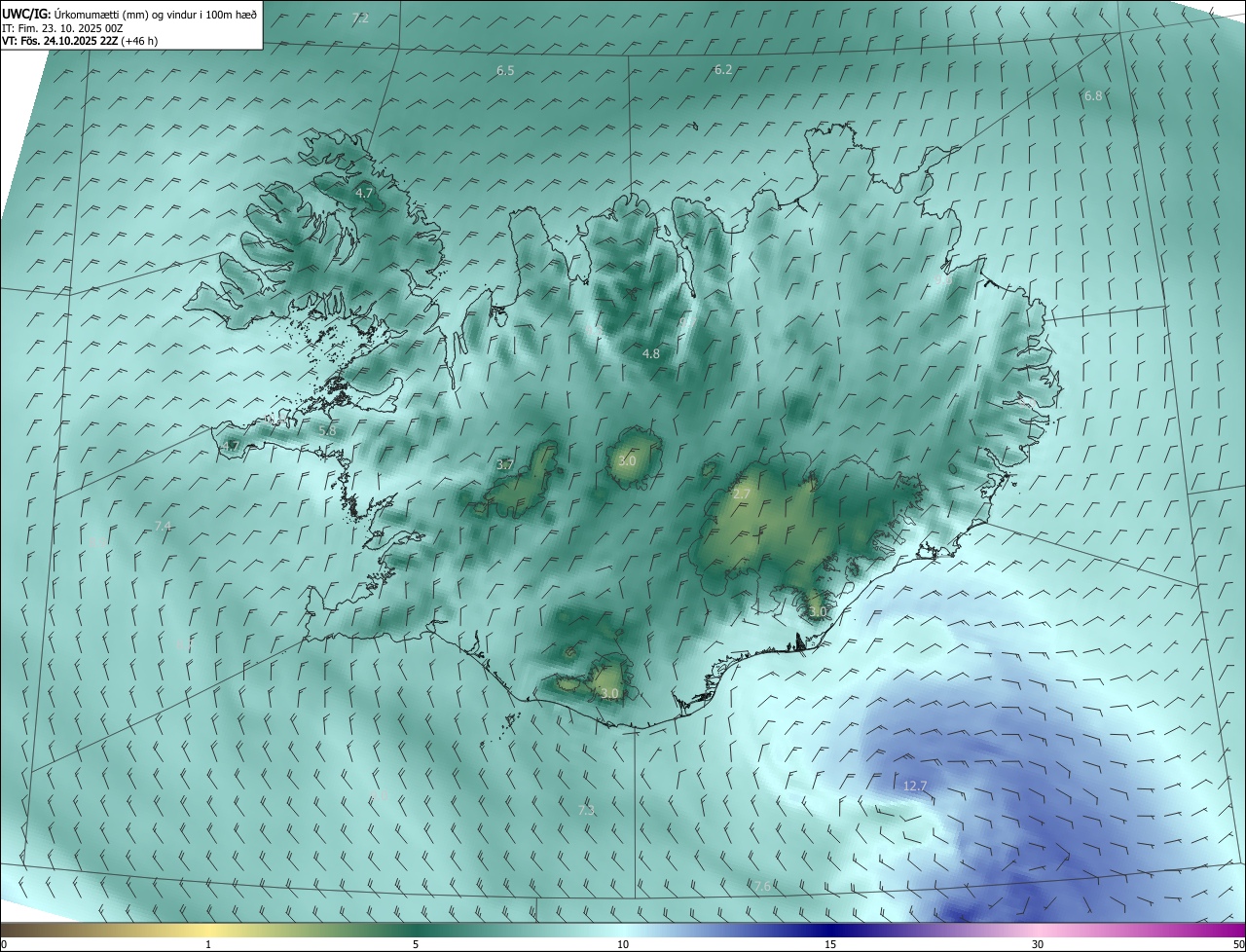The height and width of the screenshot is (952, 1246).
Task: Click the 4.7 value label in the Westfjords
Action: 364,194
